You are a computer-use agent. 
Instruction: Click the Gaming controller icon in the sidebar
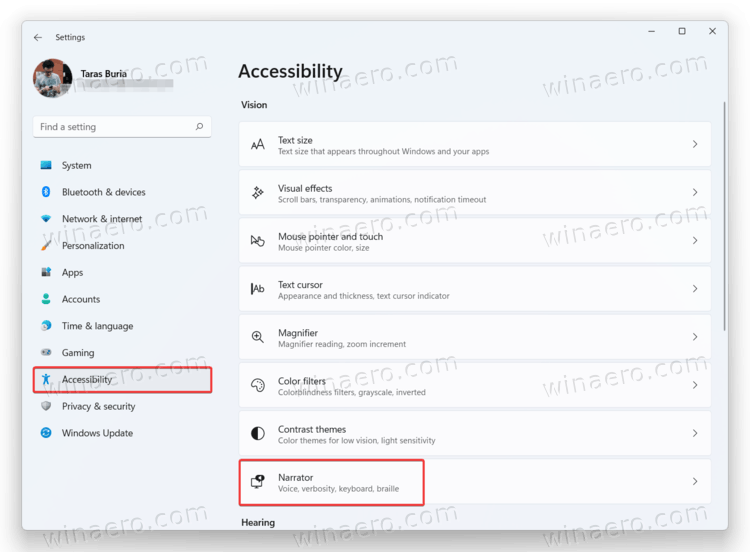[x=46, y=353]
